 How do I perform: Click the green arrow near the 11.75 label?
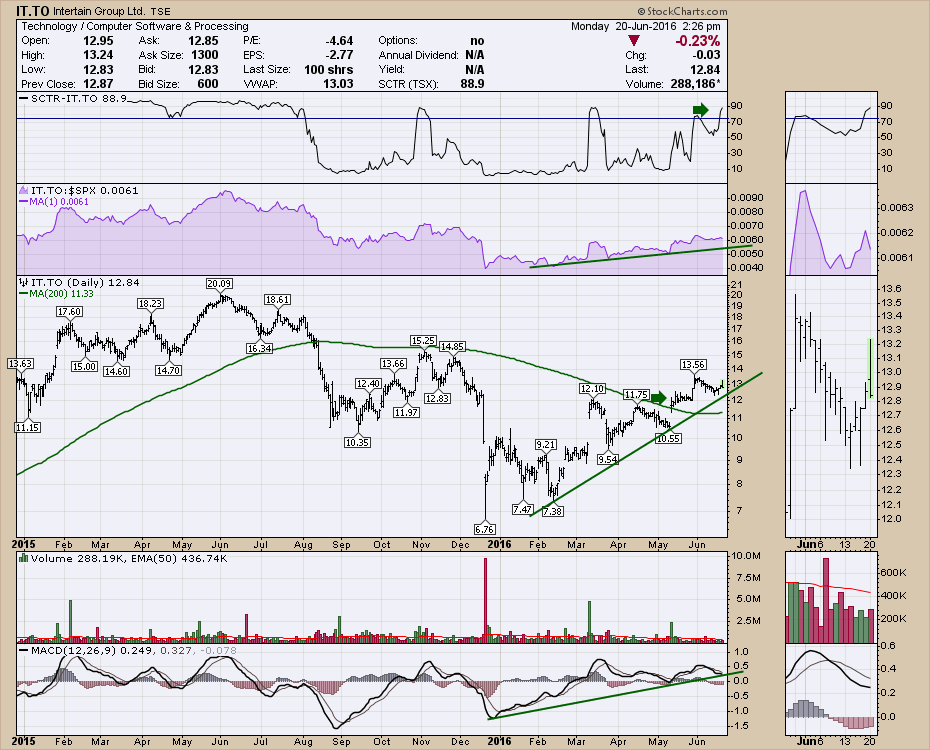[x=656, y=398]
